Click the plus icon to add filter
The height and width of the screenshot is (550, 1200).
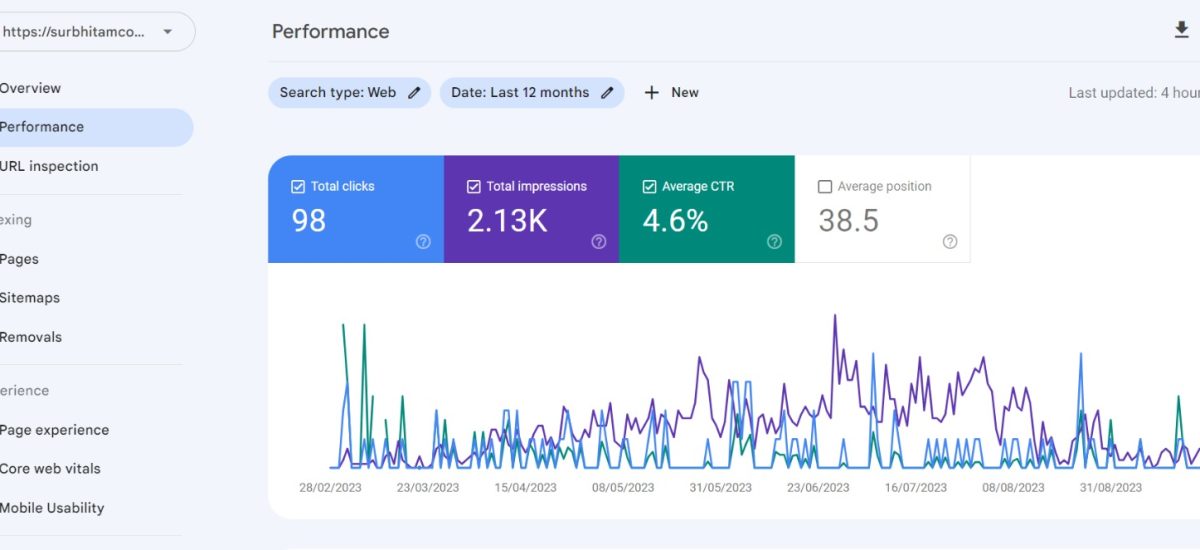(652, 93)
